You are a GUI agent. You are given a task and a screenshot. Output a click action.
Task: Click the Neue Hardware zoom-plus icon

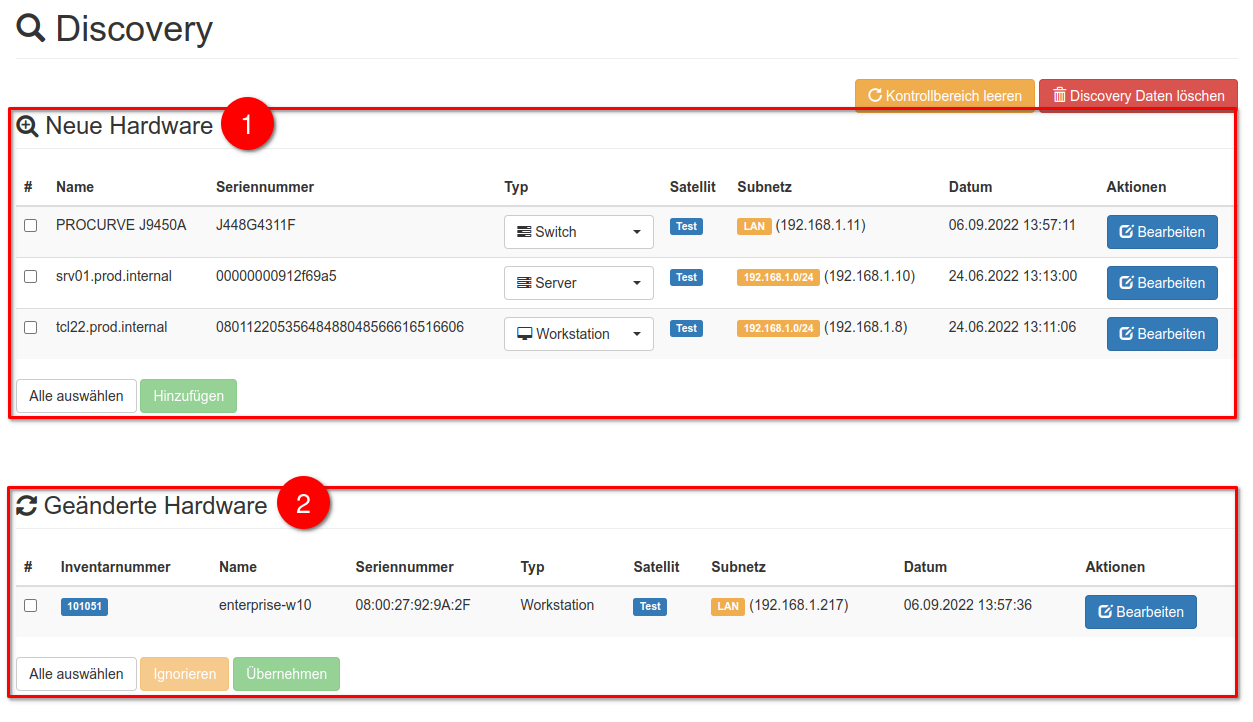[27, 127]
